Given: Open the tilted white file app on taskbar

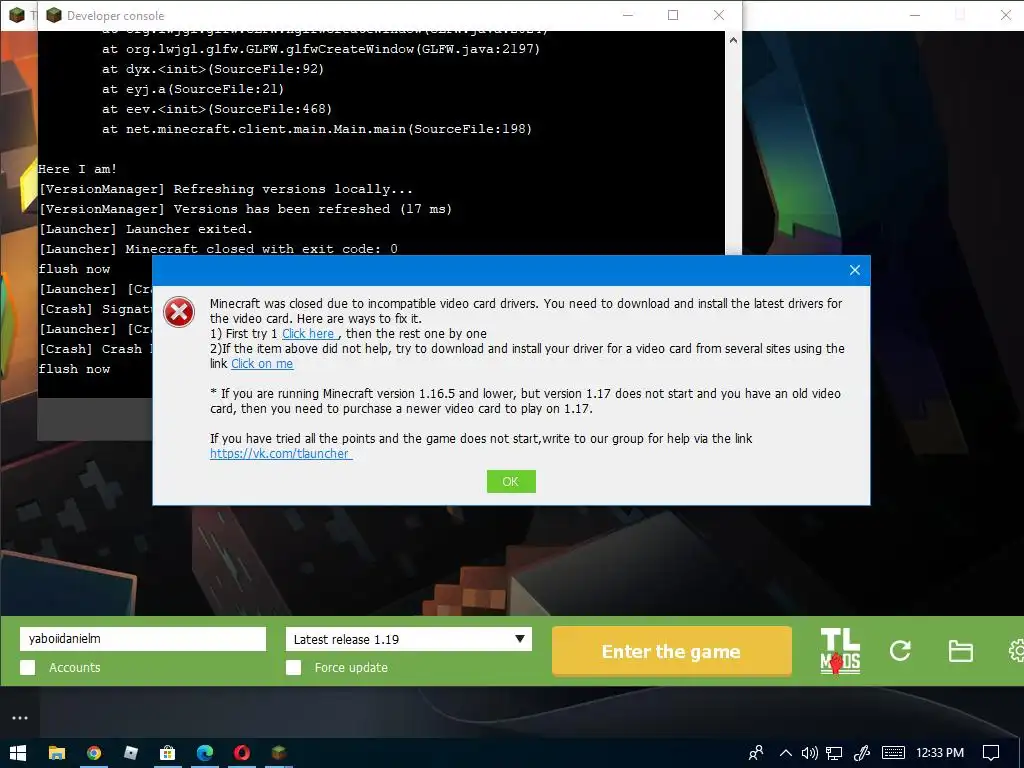Looking at the screenshot, I should pyautogui.click(x=131, y=753).
